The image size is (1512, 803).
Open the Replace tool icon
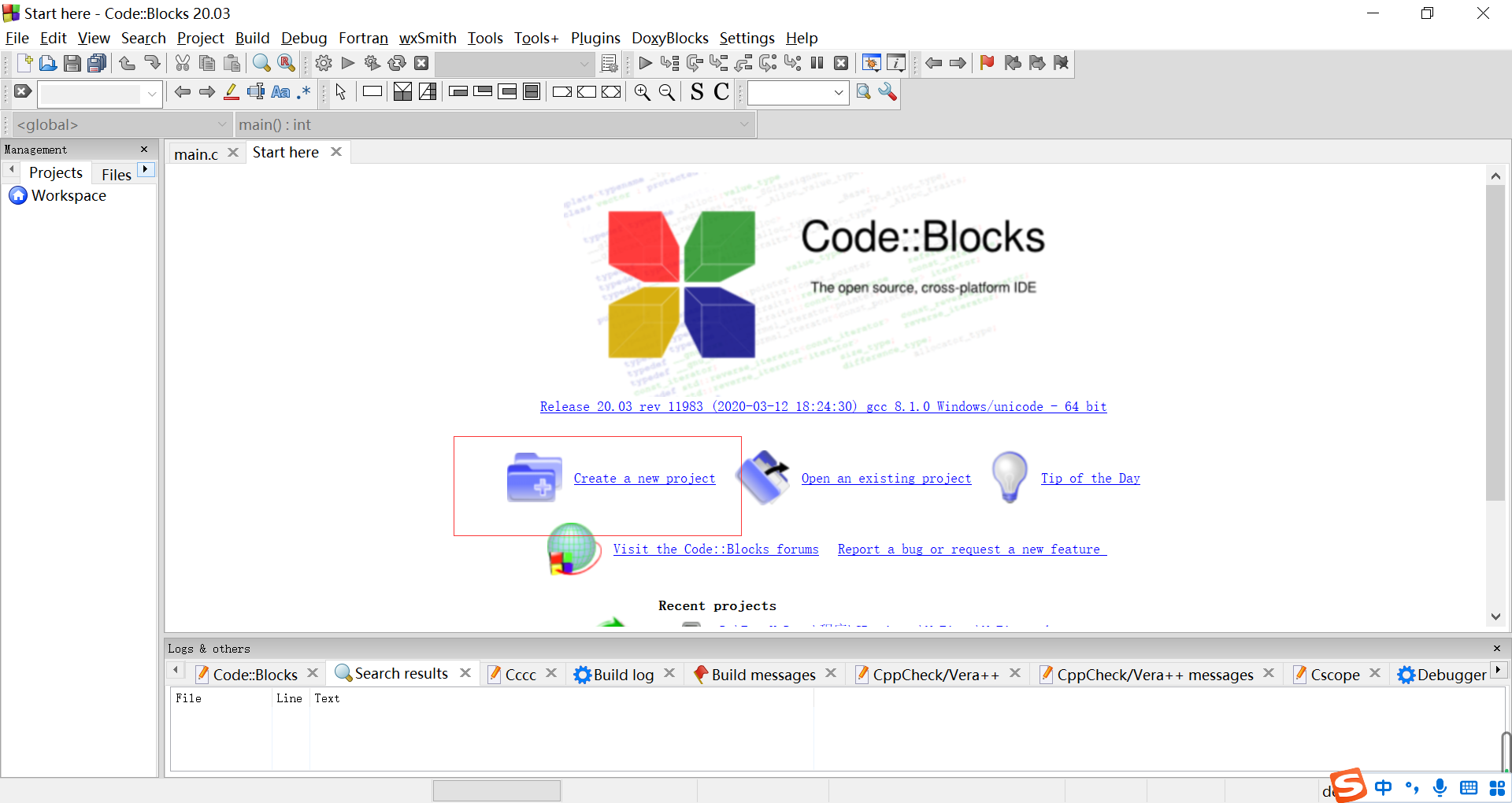click(287, 63)
